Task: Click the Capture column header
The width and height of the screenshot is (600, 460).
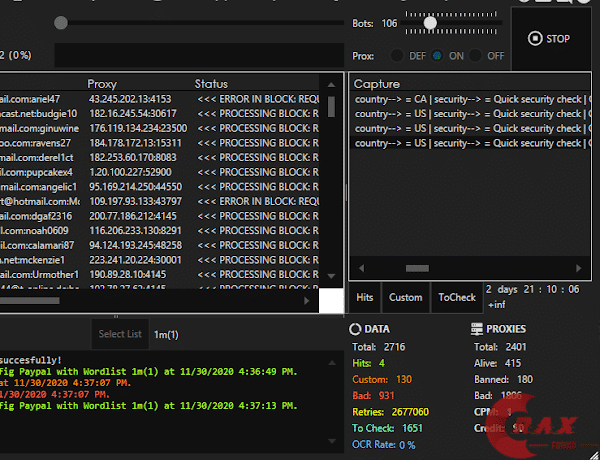Action: point(377,84)
